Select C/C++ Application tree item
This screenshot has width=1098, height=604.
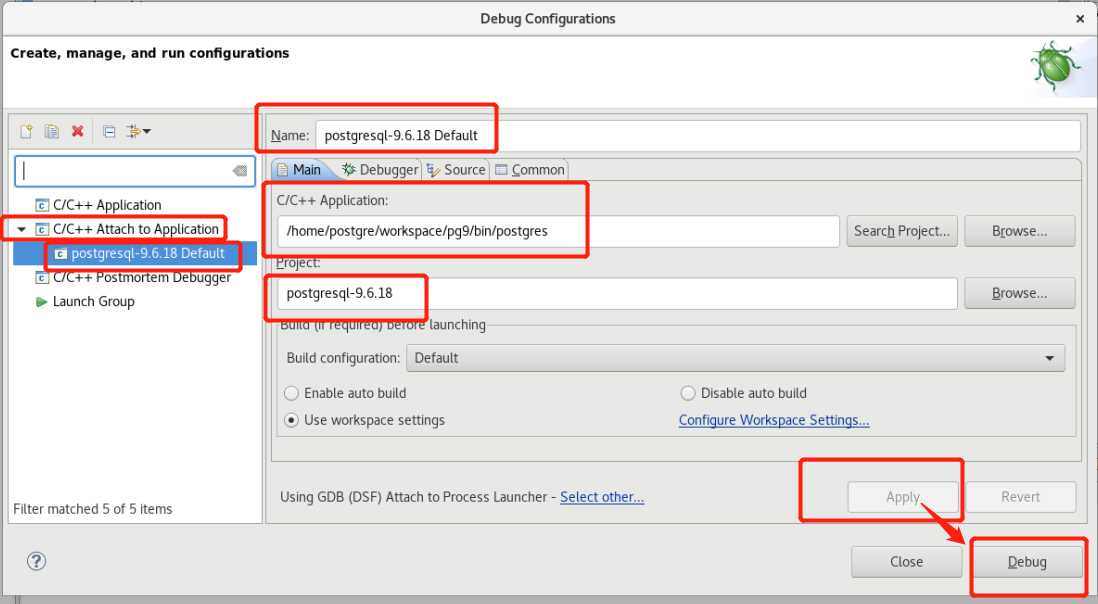pos(107,205)
